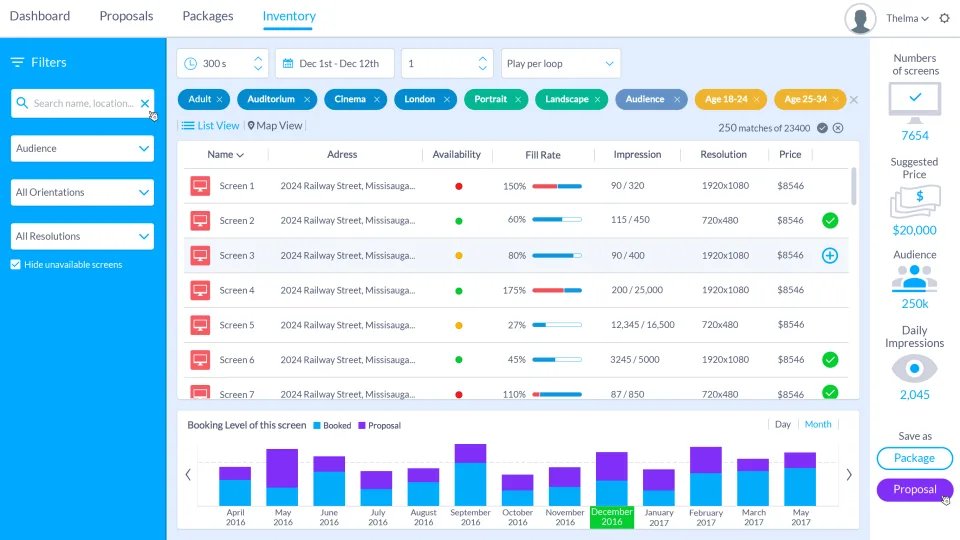Open the settings gear icon
960x540 pixels.
point(945,18)
